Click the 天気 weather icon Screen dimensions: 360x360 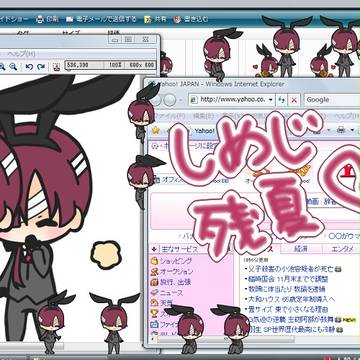[154, 303]
